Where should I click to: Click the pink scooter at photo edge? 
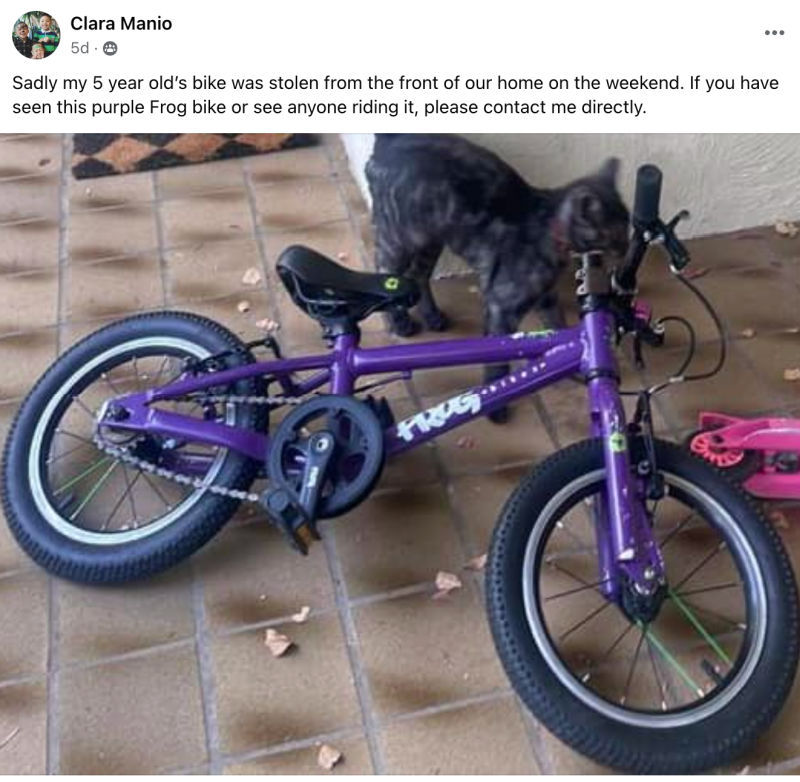[747, 453]
